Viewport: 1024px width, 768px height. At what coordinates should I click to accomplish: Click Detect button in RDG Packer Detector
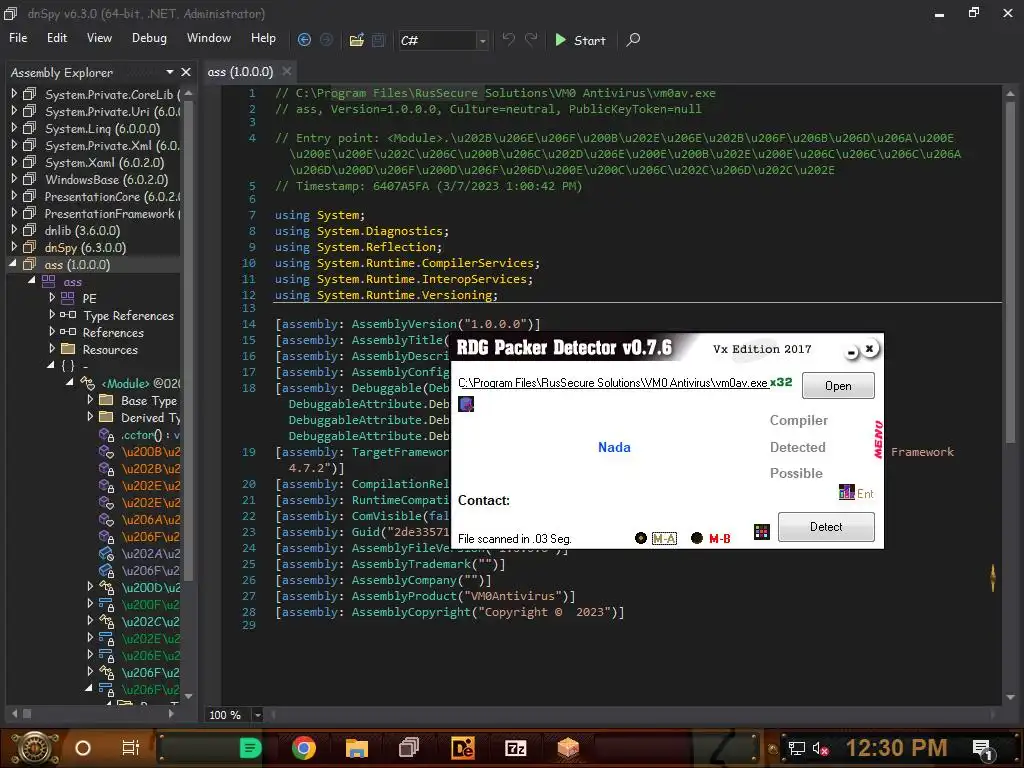coord(826,526)
